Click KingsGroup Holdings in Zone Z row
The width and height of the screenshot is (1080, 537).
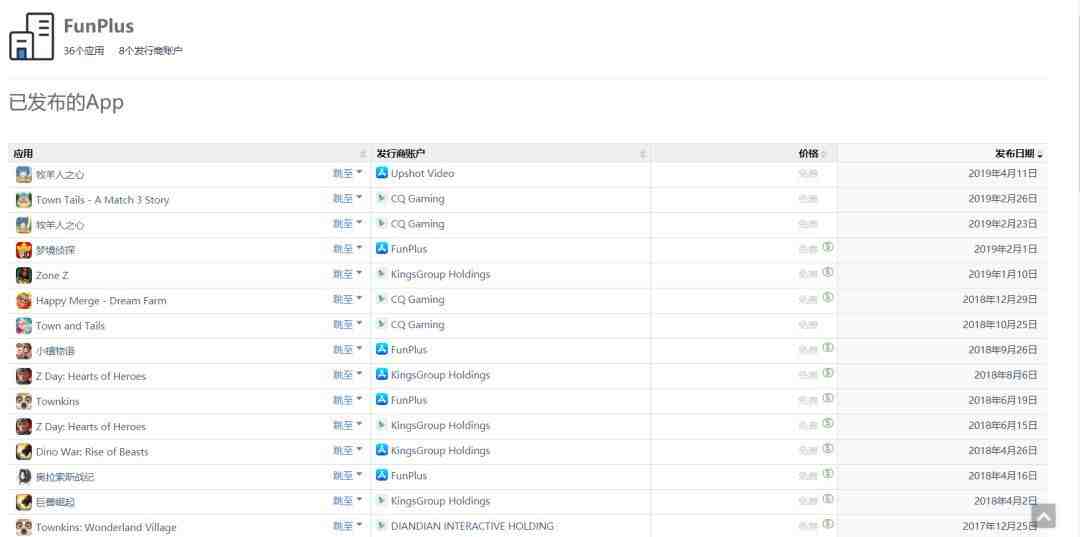point(440,274)
